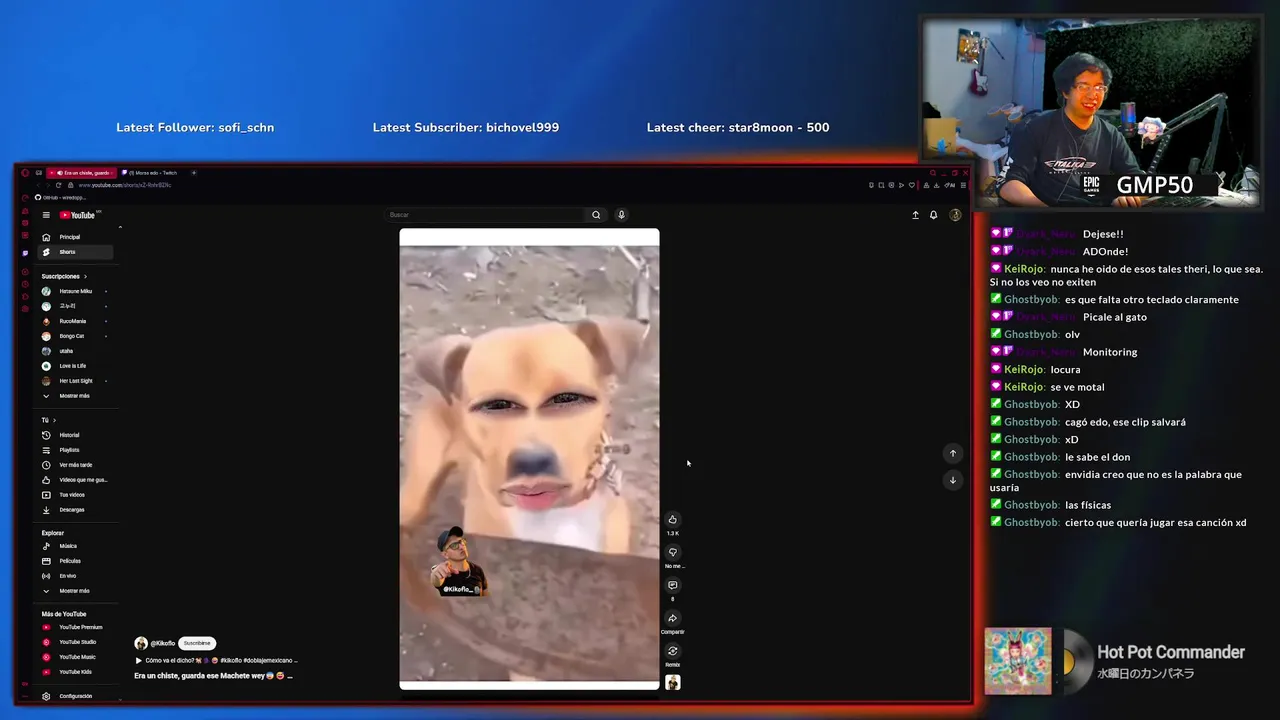Screen dimensions: 1280x720
Task: Click the Remix icon
Action: (x=673, y=651)
